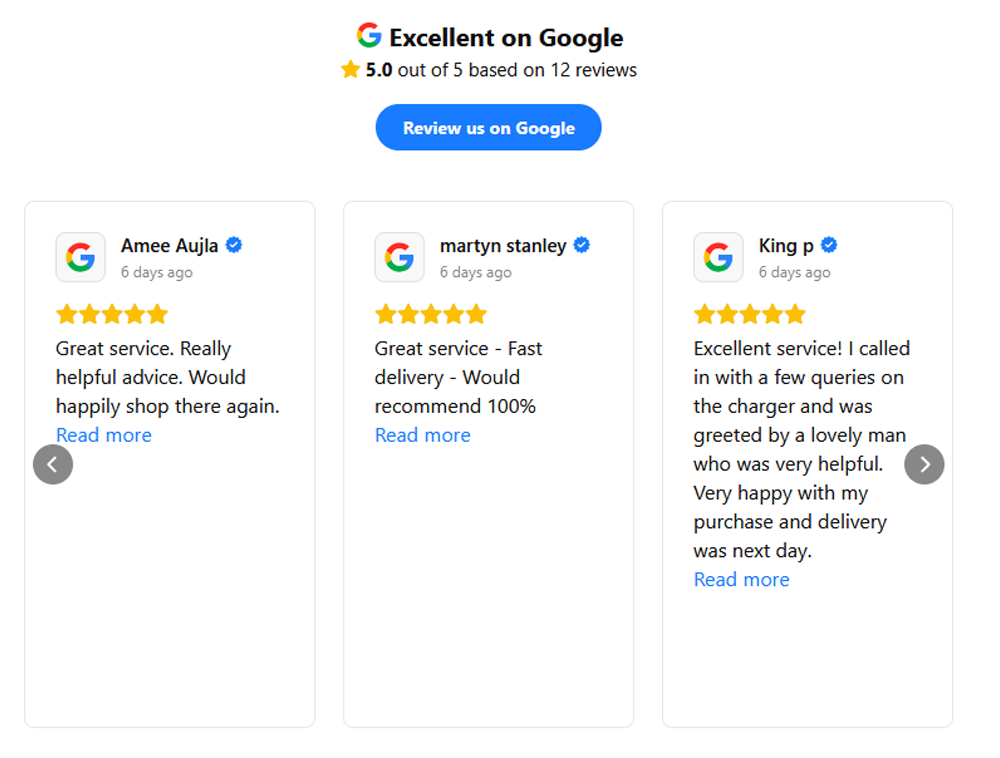Screen dimensions: 1000x758
Task: Click the Google avatar on King p's review
Action: click(x=718, y=257)
